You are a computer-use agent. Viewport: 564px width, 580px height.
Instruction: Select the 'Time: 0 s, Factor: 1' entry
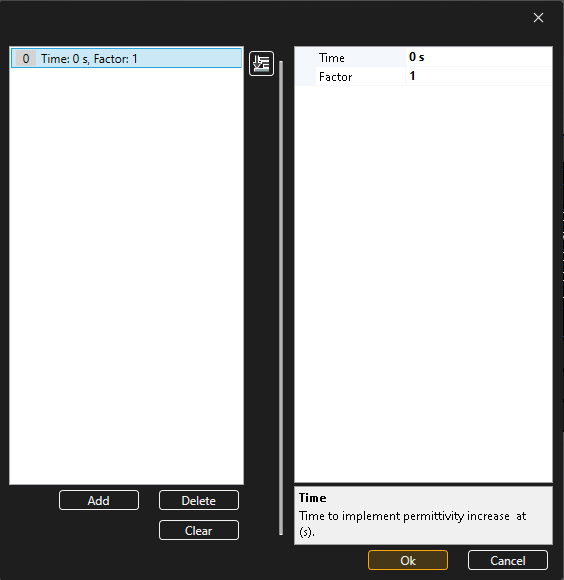point(126,58)
